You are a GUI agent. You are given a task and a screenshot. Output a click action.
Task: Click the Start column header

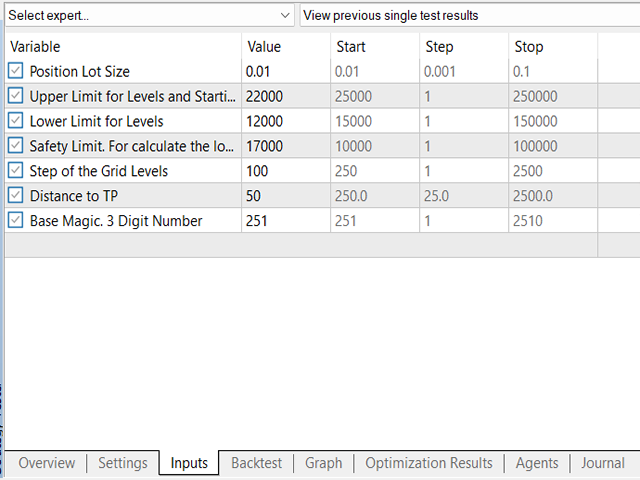(375, 47)
